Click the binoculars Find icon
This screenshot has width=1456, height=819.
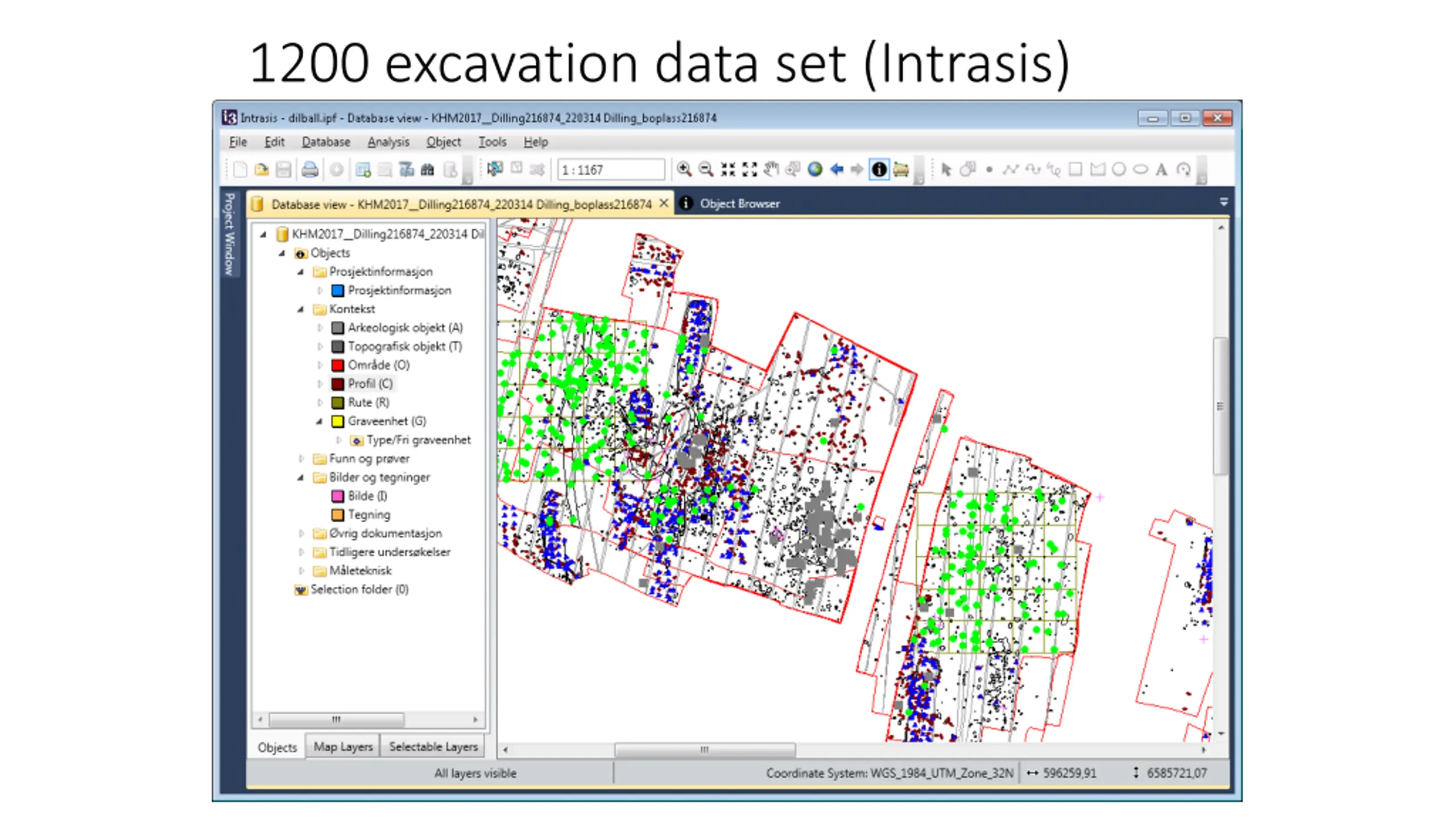pos(428,169)
